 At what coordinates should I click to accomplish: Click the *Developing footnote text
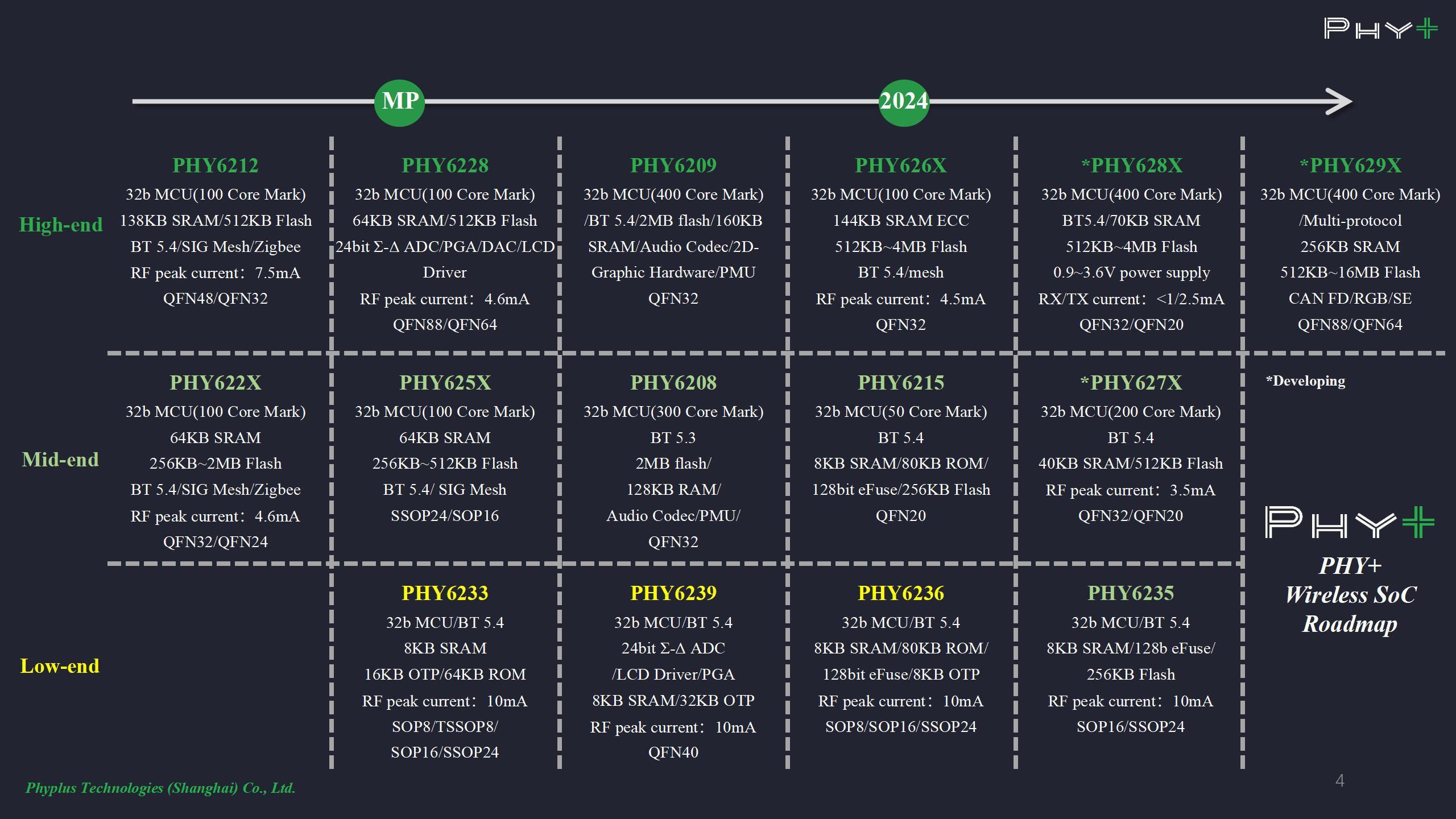point(1306,381)
